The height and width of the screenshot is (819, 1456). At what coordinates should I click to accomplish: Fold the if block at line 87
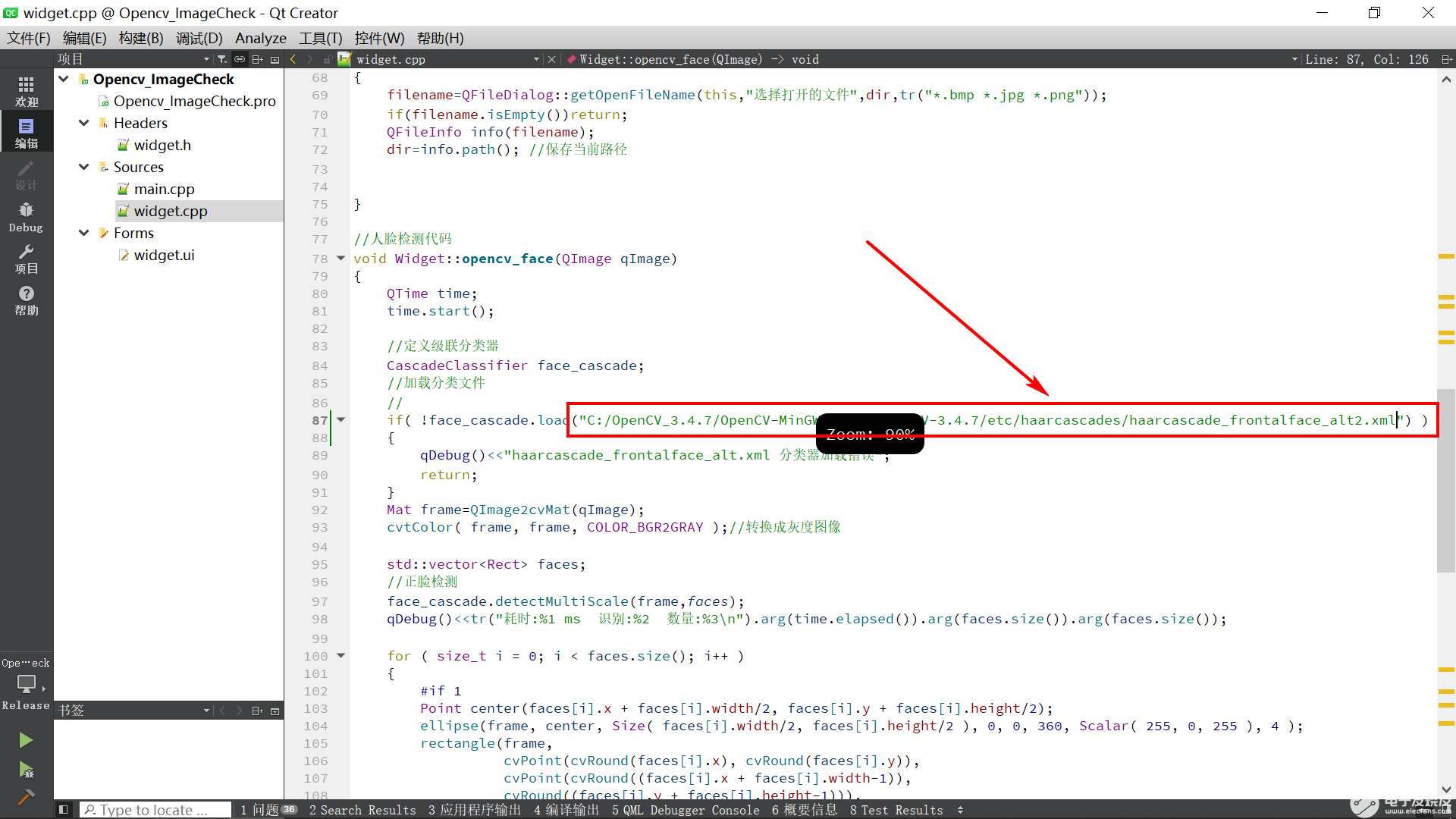pos(341,420)
